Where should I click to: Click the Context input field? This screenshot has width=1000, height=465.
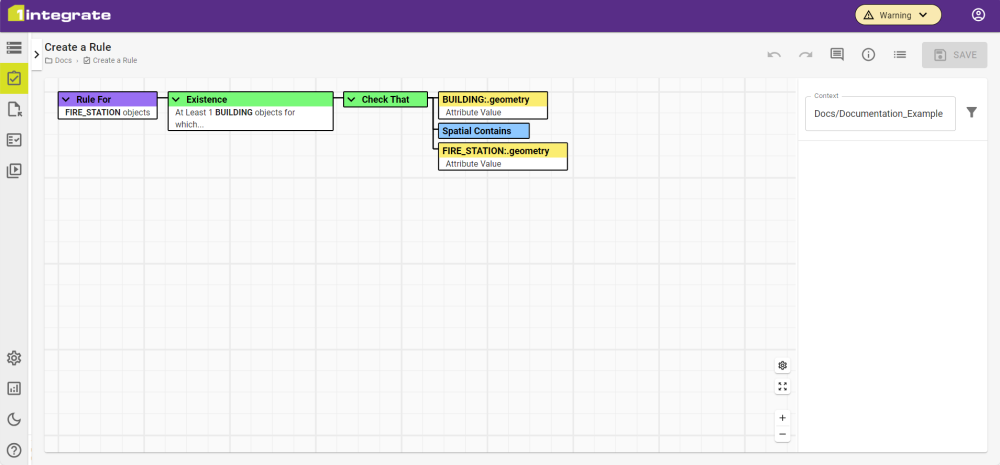pos(878,114)
